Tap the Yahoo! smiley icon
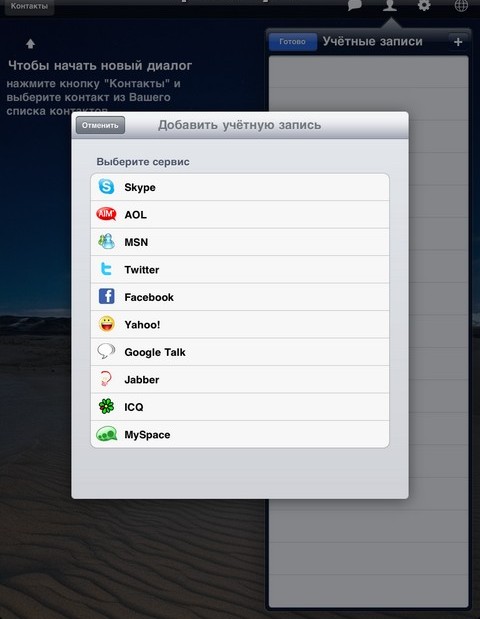Screen dimensions: 480x619 click(x=107, y=324)
